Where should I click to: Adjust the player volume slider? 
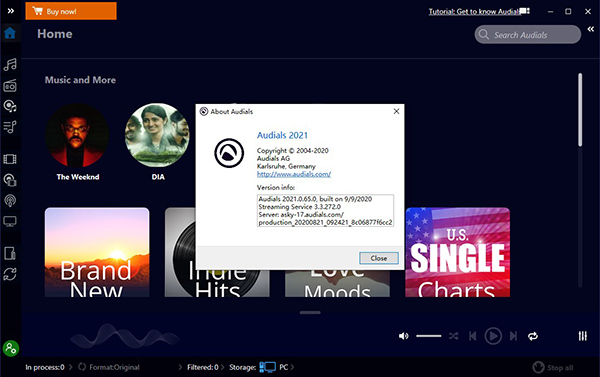pos(429,336)
